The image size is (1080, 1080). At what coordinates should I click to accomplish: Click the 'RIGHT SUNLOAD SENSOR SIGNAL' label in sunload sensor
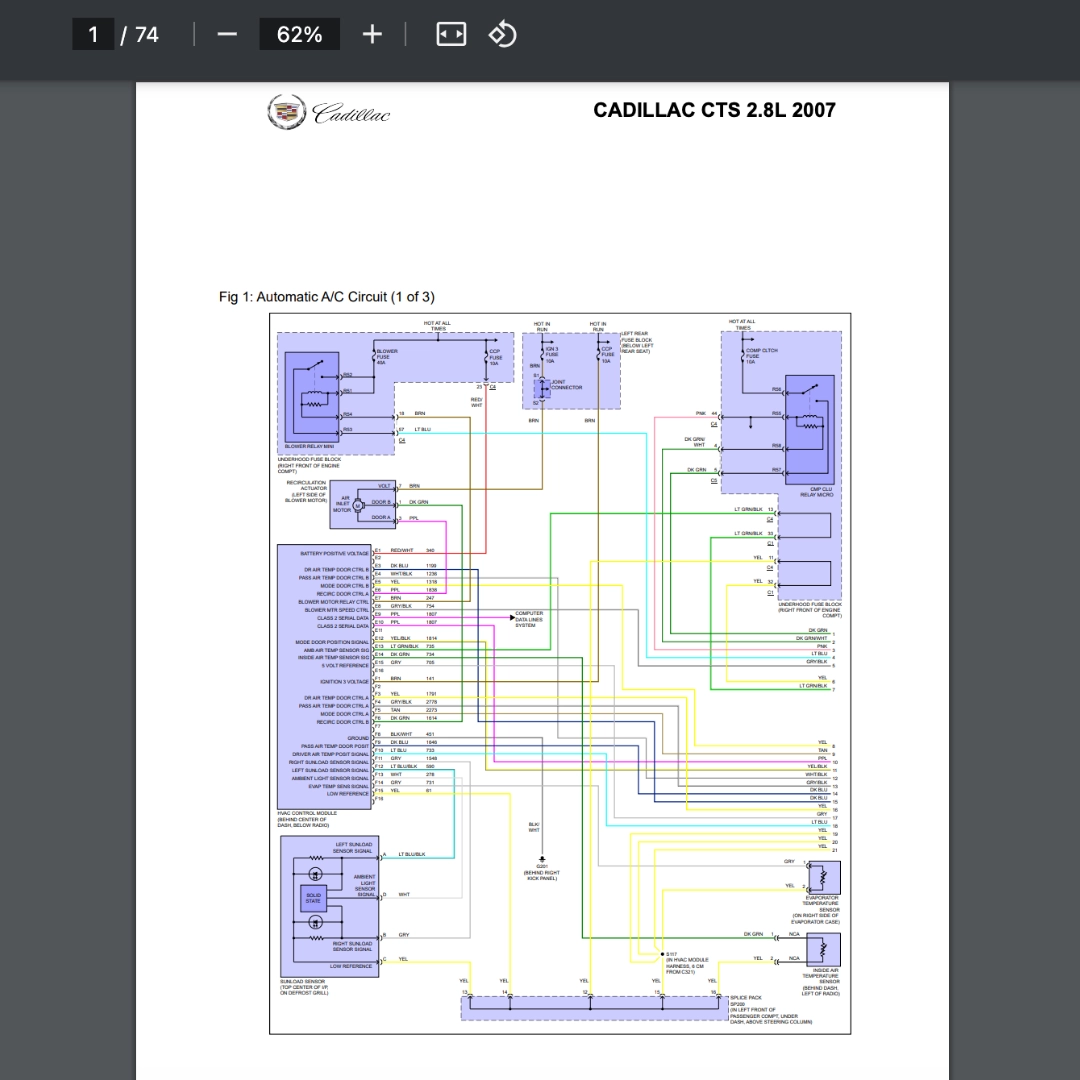click(x=352, y=946)
